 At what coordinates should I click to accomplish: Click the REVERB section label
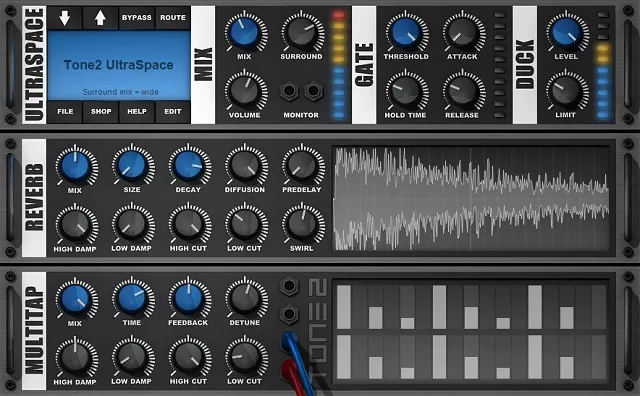point(34,198)
